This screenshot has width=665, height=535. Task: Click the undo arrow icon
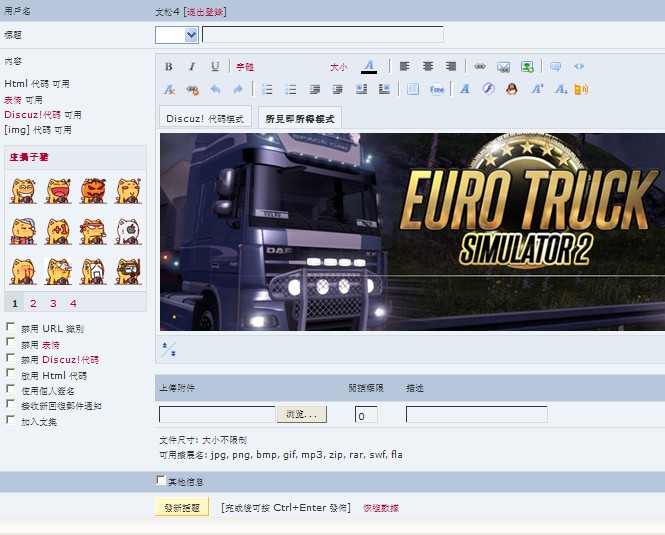(x=215, y=89)
